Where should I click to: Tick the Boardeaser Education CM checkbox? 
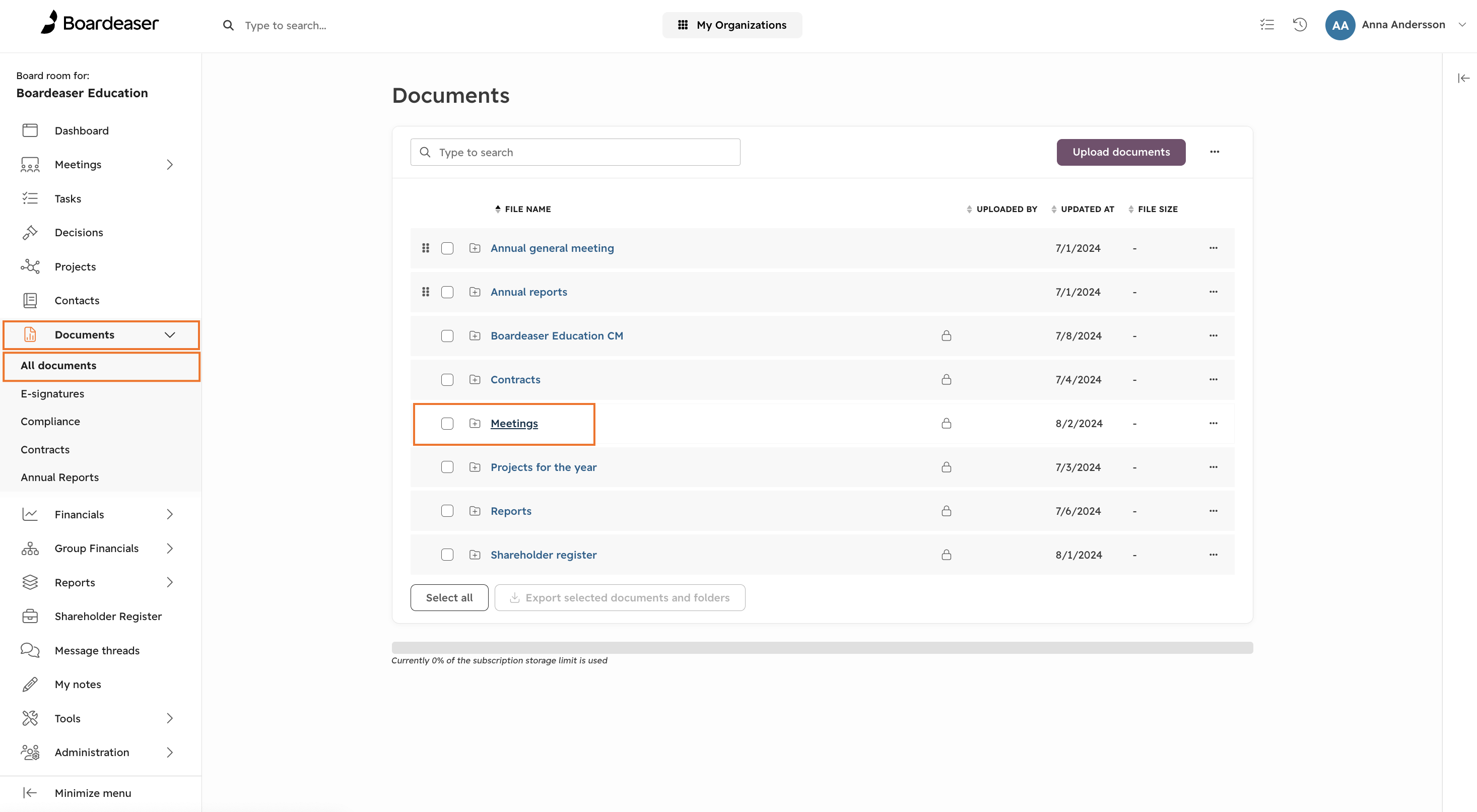click(447, 336)
